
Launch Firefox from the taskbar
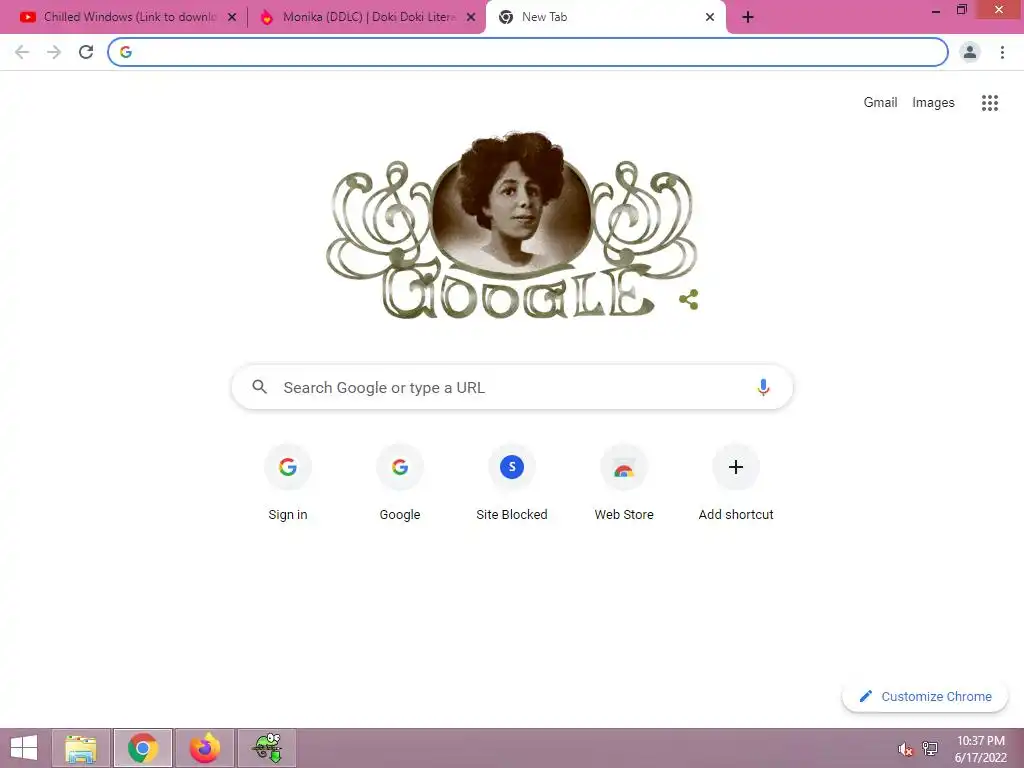204,748
